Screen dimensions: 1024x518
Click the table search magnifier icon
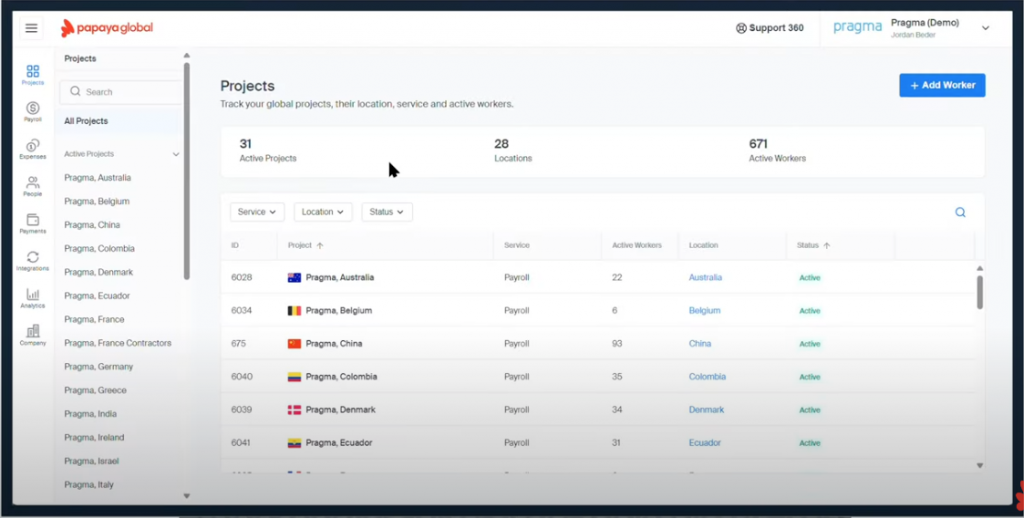[960, 212]
